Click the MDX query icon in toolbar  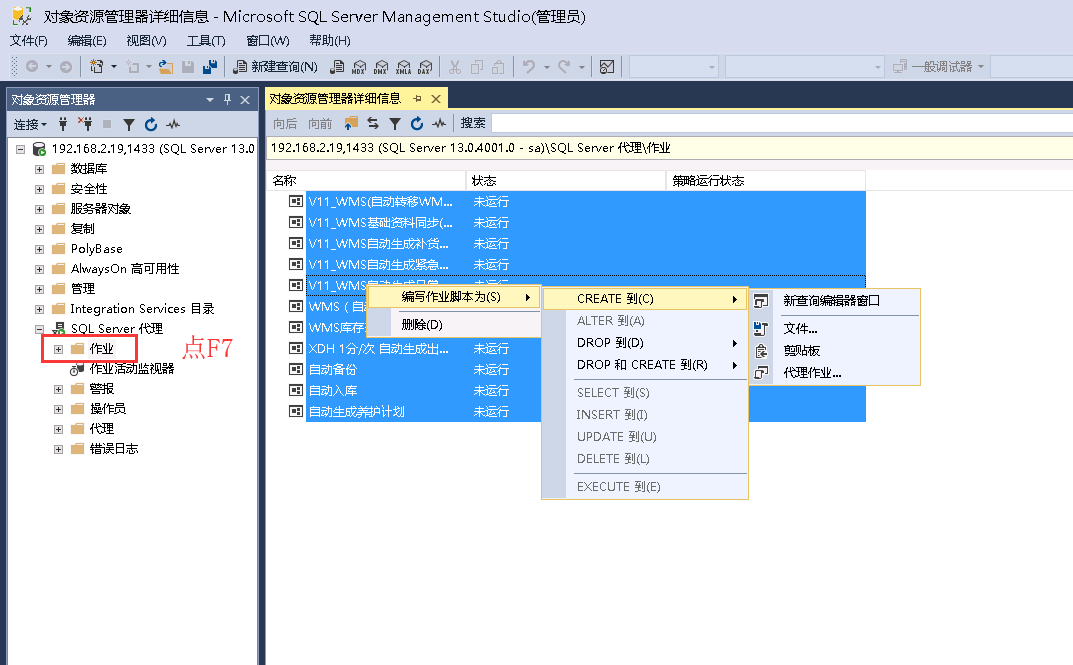coord(359,66)
